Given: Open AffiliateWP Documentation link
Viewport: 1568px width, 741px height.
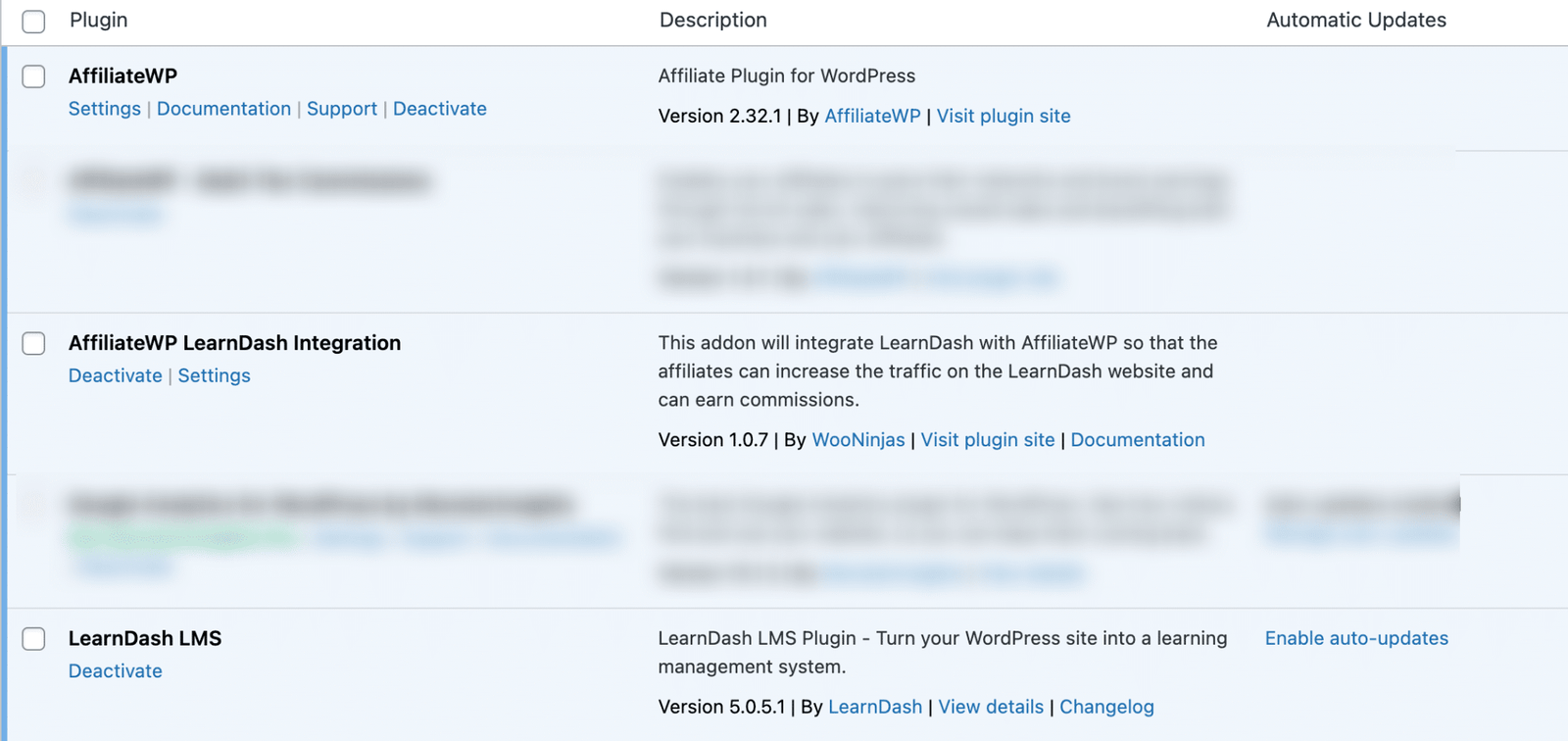Looking at the screenshot, I should [223, 109].
